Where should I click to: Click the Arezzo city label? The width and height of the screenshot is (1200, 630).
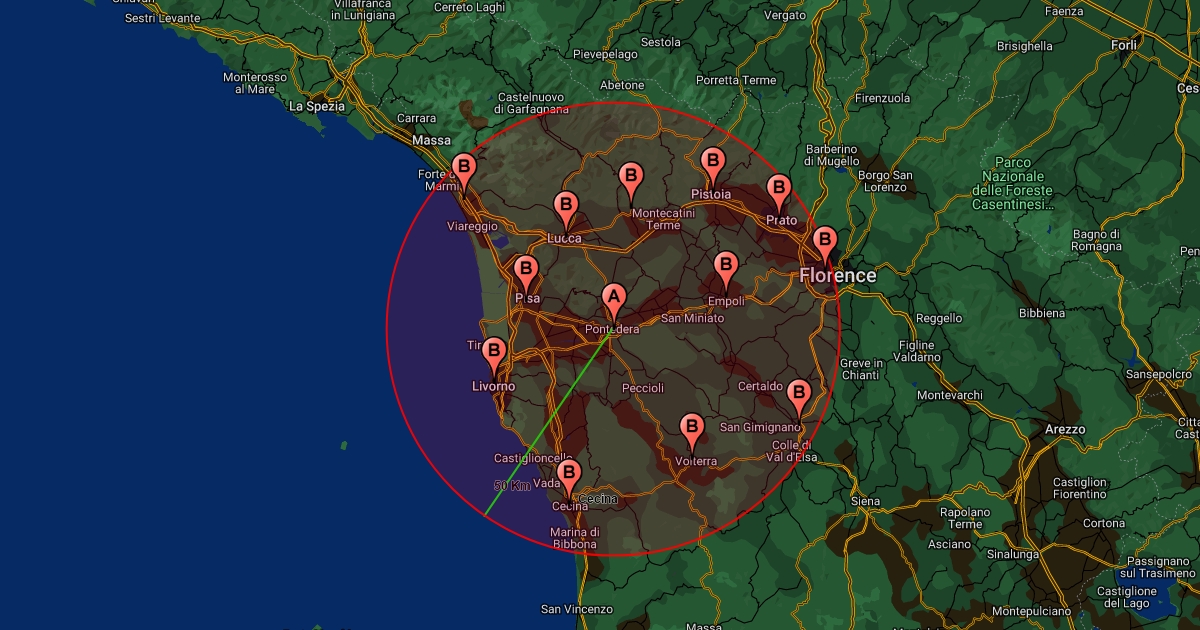pyautogui.click(x=1065, y=429)
